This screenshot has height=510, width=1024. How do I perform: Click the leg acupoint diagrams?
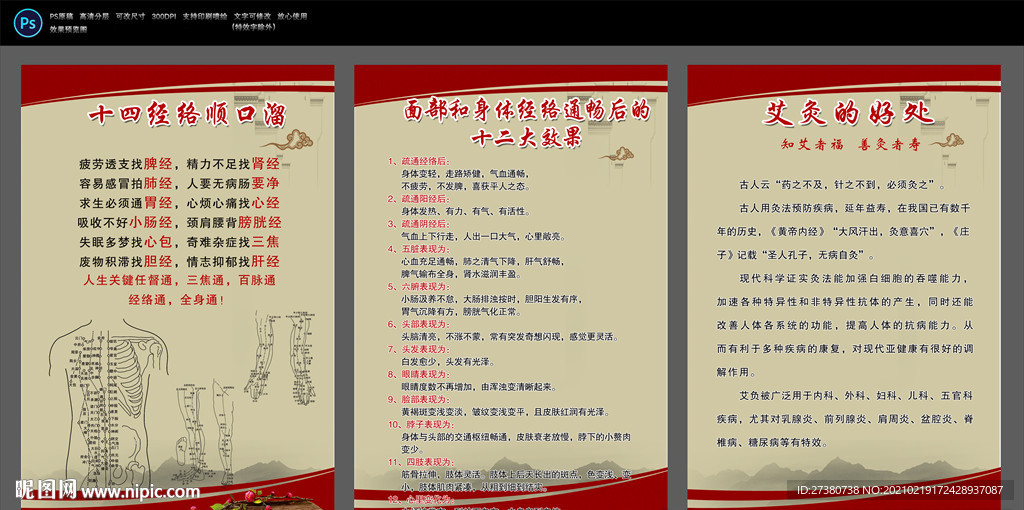click(x=205, y=434)
